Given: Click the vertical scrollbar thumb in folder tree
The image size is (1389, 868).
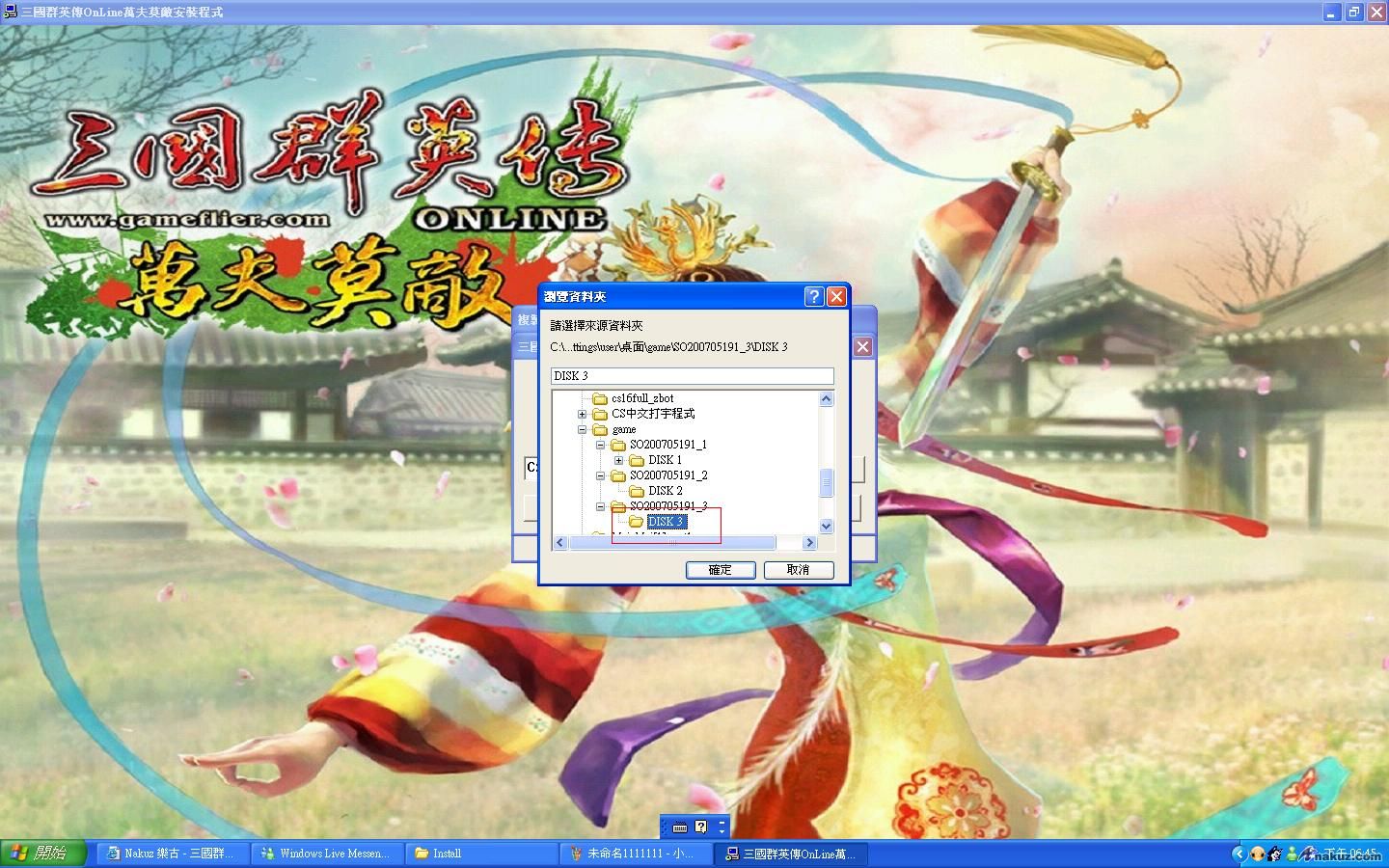Looking at the screenshot, I should tap(826, 482).
